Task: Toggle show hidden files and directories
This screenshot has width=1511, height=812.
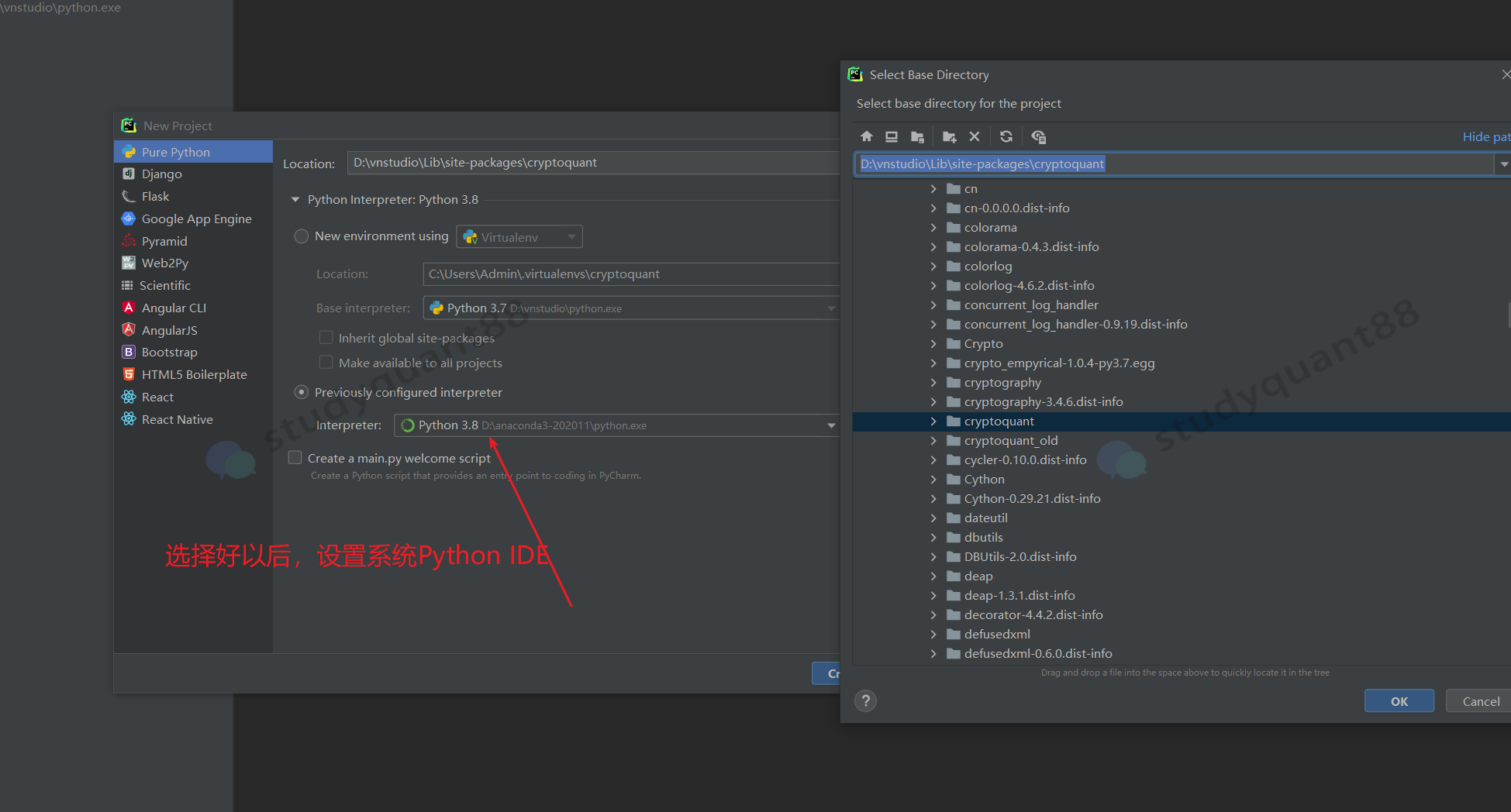Action: [x=1039, y=136]
